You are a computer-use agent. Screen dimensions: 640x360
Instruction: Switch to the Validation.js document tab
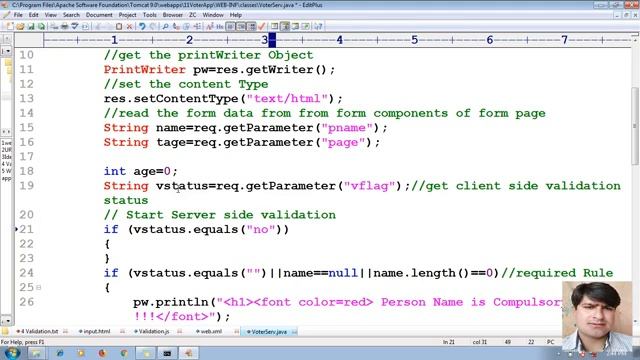153,331
